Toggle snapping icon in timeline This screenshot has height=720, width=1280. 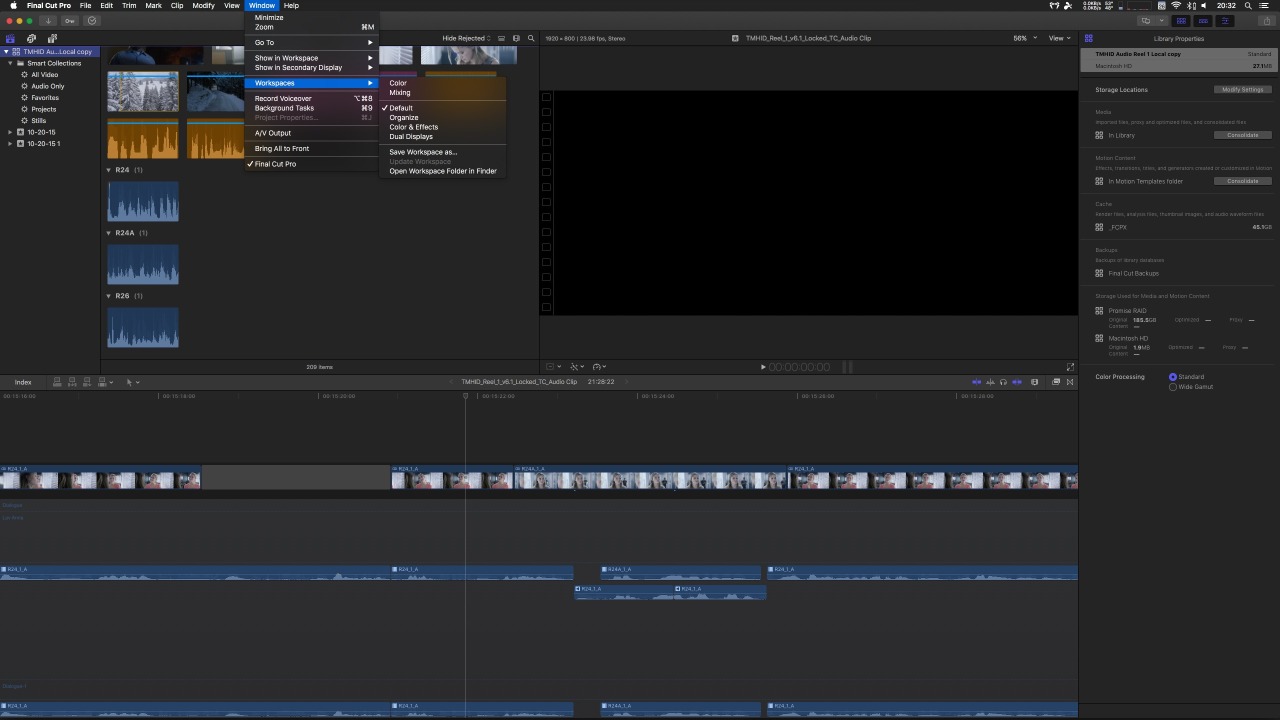(1017, 382)
